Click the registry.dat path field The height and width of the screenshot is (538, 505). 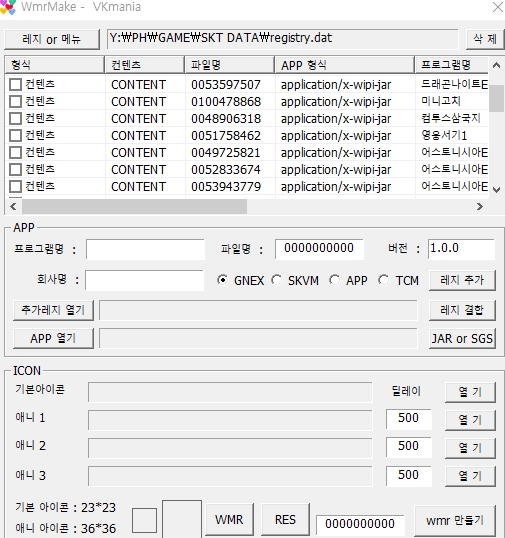pyautogui.click(x=283, y=39)
